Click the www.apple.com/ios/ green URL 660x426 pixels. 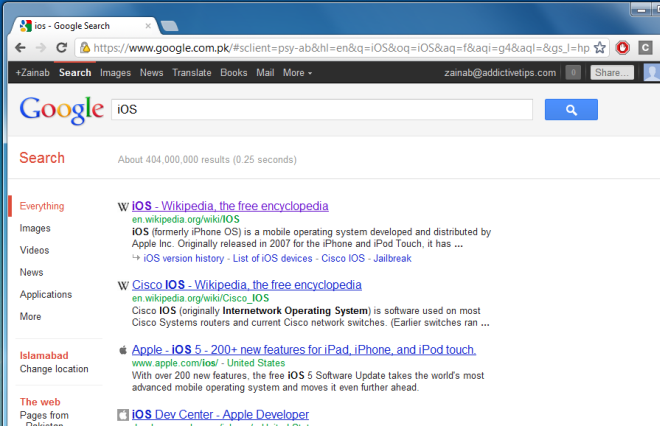pos(175,363)
